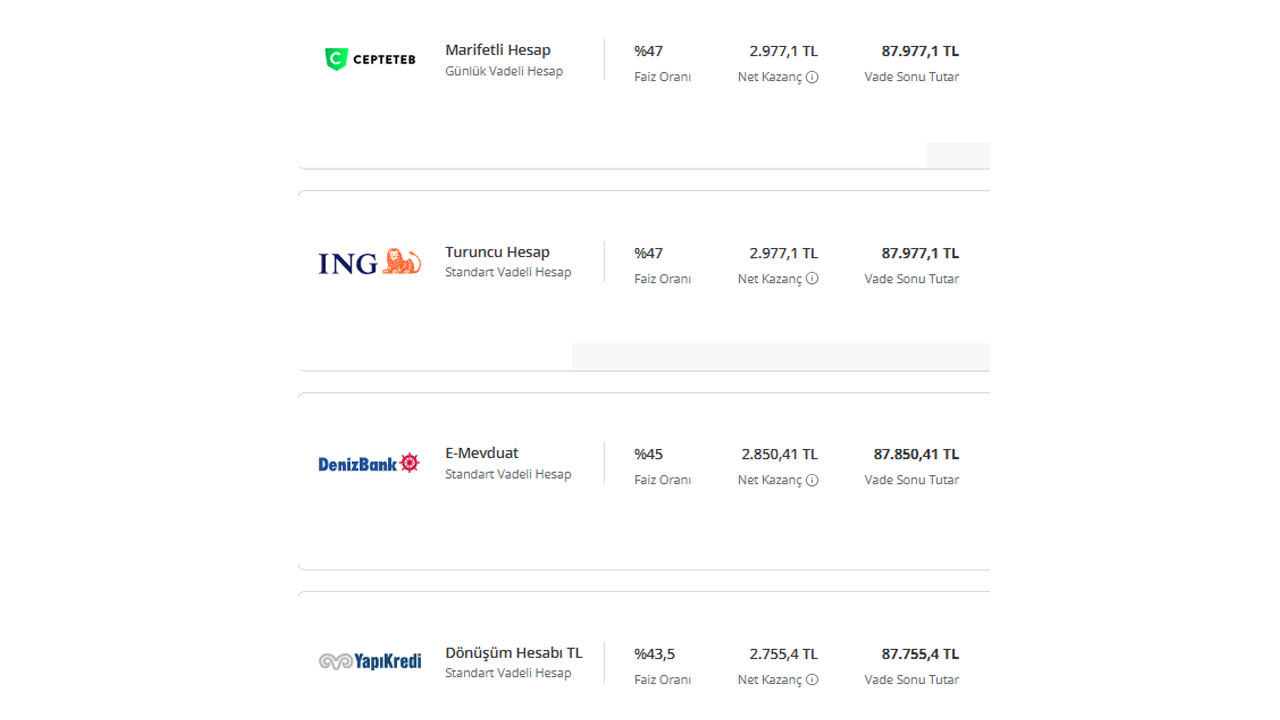Open the E-Mevduat product title

pos(482,453)
